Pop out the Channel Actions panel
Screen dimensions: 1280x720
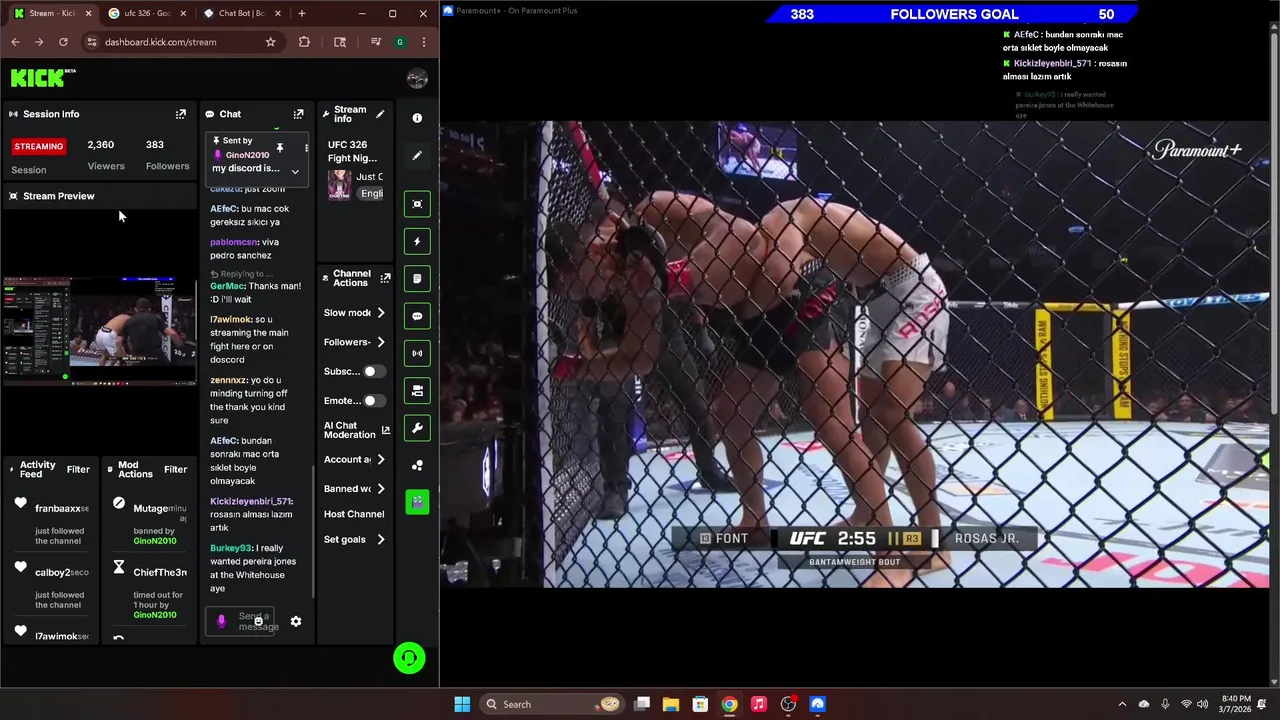[385, 278]
